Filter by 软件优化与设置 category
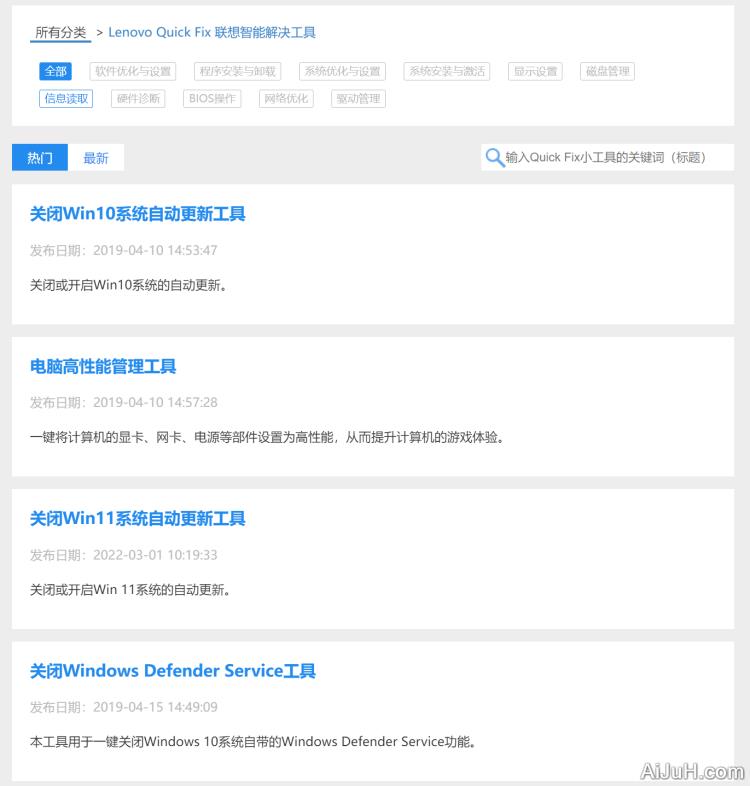The height and width of the screenshot is (786, 750). pos(133,71)
